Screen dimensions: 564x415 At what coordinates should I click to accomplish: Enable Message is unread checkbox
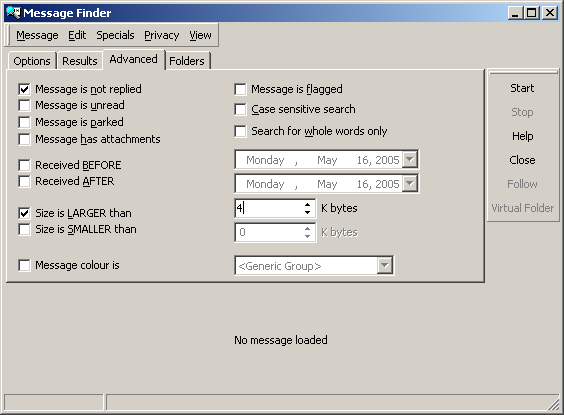coord(24,105)
